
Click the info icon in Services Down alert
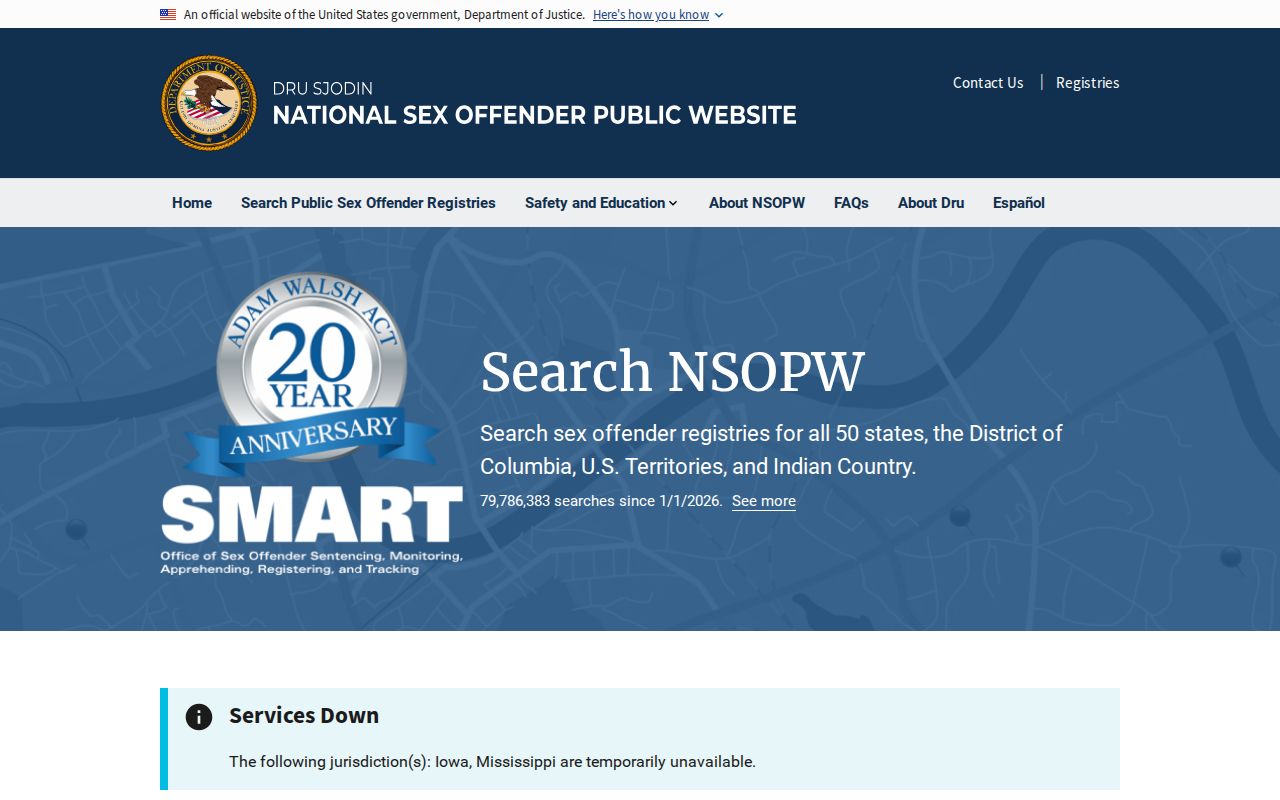(199, 717)
